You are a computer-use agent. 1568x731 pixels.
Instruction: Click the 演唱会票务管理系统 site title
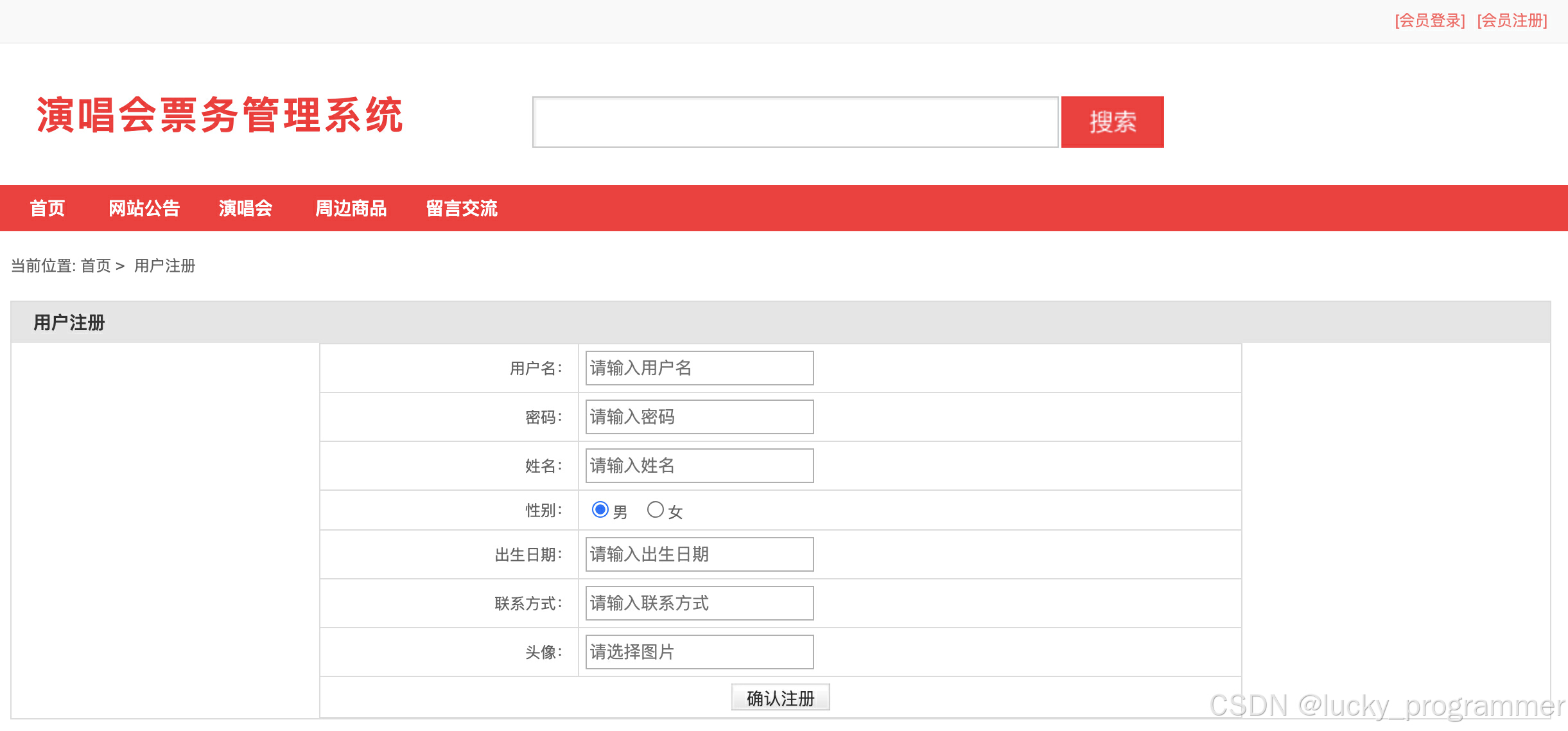pos(220,116)
